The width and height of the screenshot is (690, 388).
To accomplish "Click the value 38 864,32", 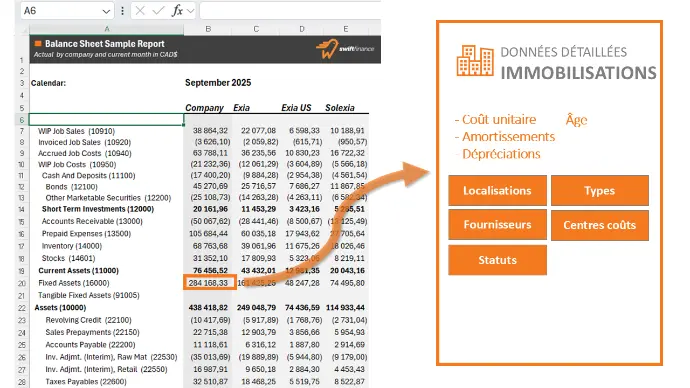I will click(210, 131).
